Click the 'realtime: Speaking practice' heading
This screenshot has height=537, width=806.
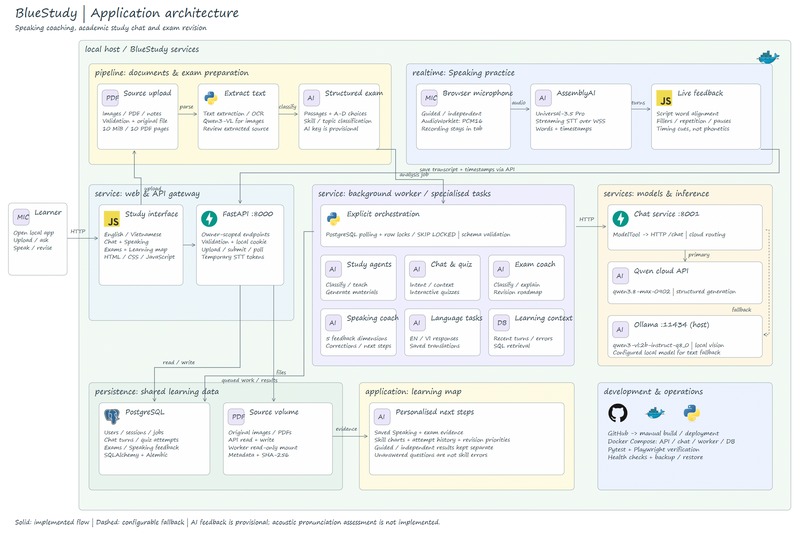[x=463, y=73]
